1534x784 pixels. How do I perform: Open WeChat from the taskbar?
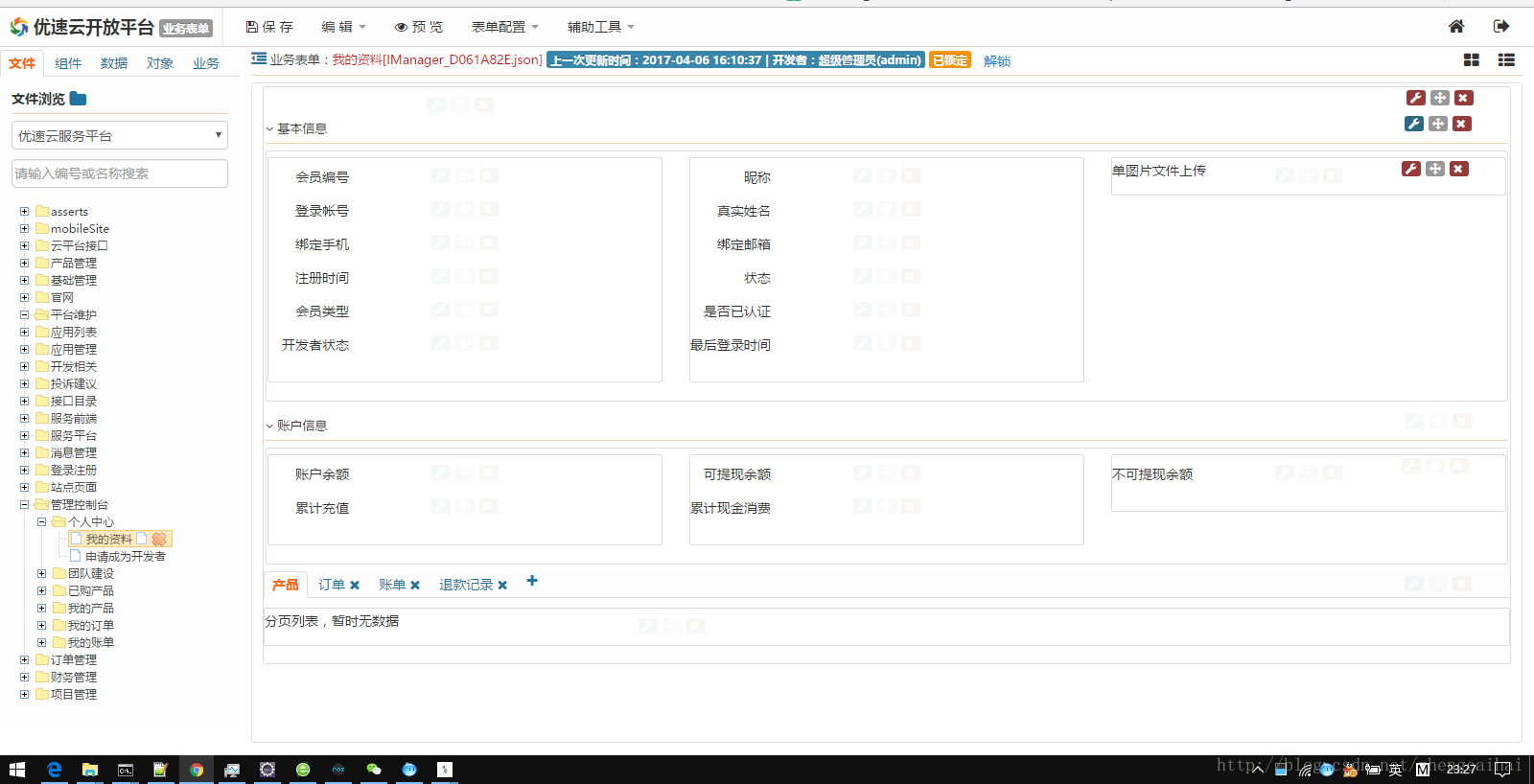[374, 770]
